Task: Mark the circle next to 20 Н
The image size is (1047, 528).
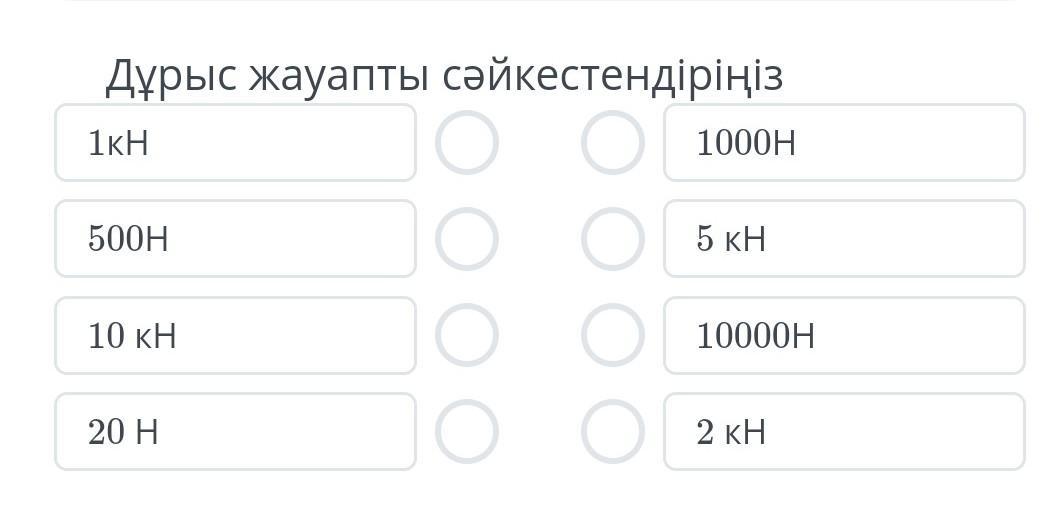Action: pyautogui.click(x=466, y=431)
